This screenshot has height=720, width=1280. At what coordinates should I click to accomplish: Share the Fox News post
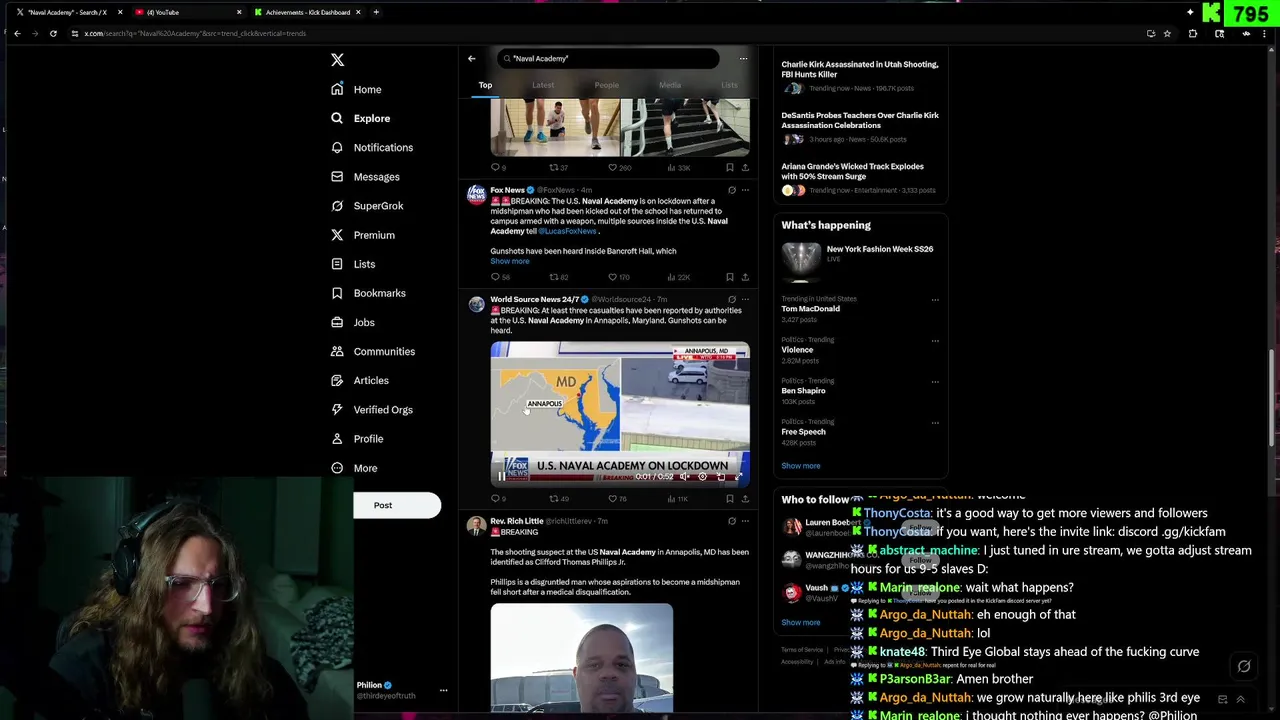745,277
